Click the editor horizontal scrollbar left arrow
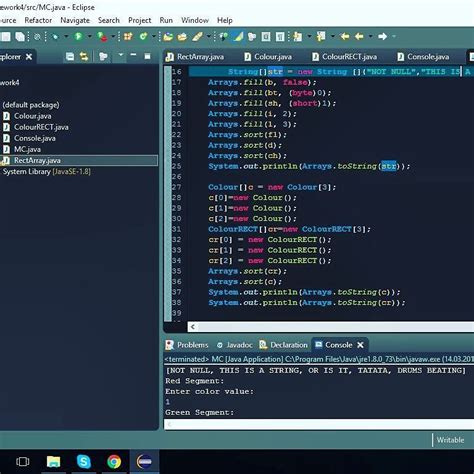Viewport: 474px width, 474px height. click(x=193, y=327)
